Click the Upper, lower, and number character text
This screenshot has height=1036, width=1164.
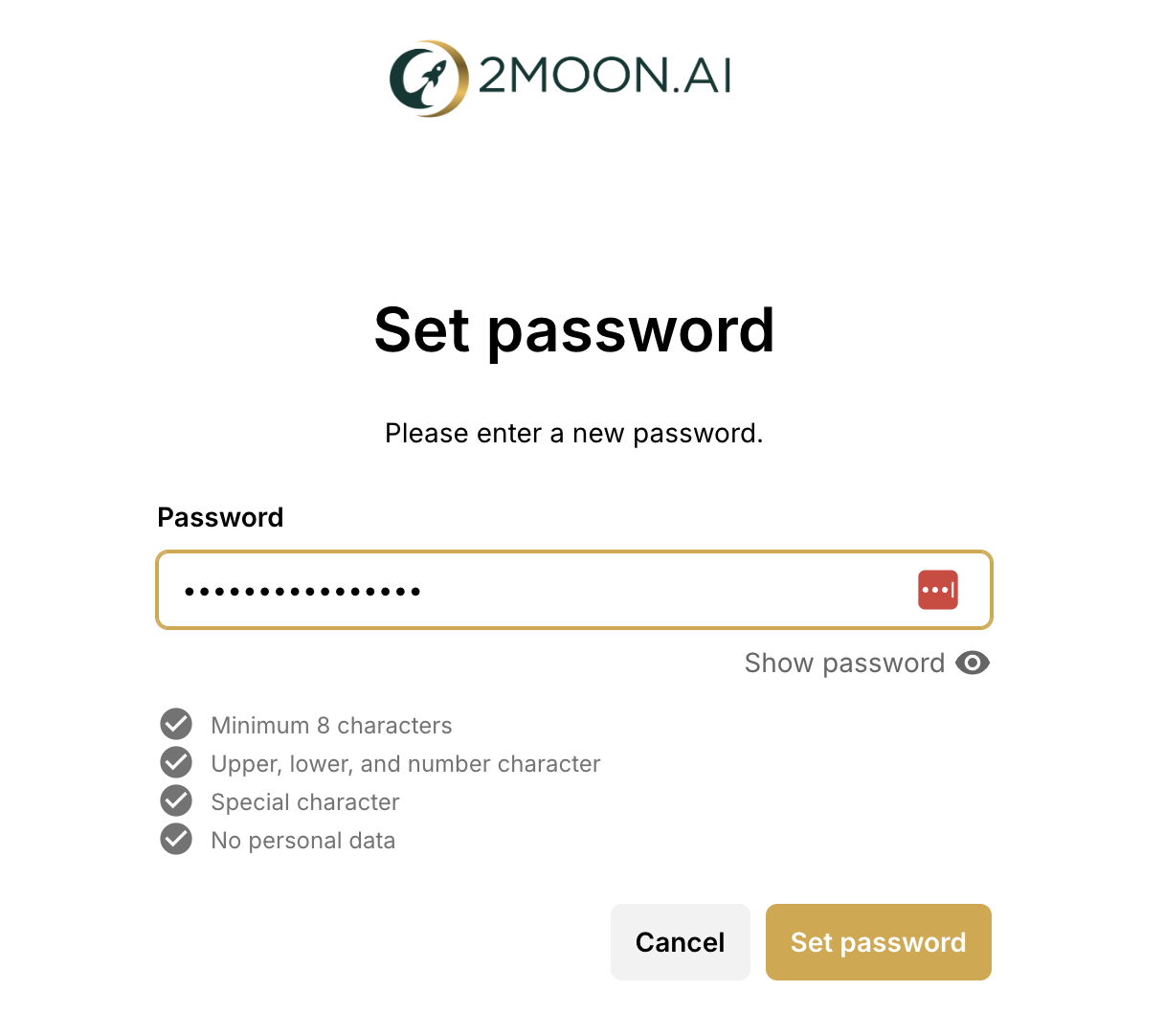tap(406, 764)
